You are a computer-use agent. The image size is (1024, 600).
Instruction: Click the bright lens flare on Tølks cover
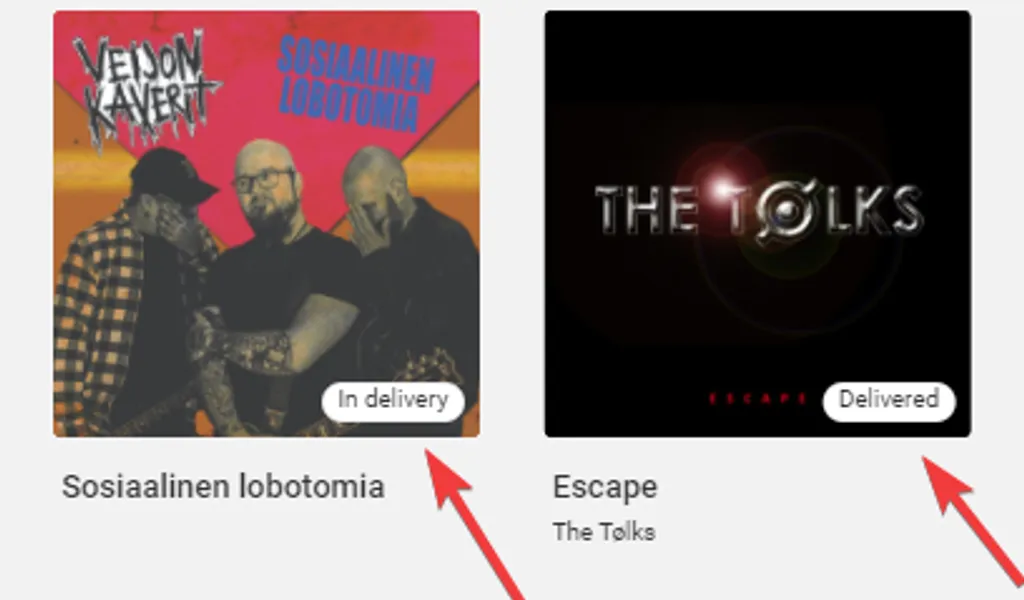click(x=722, y=189)
